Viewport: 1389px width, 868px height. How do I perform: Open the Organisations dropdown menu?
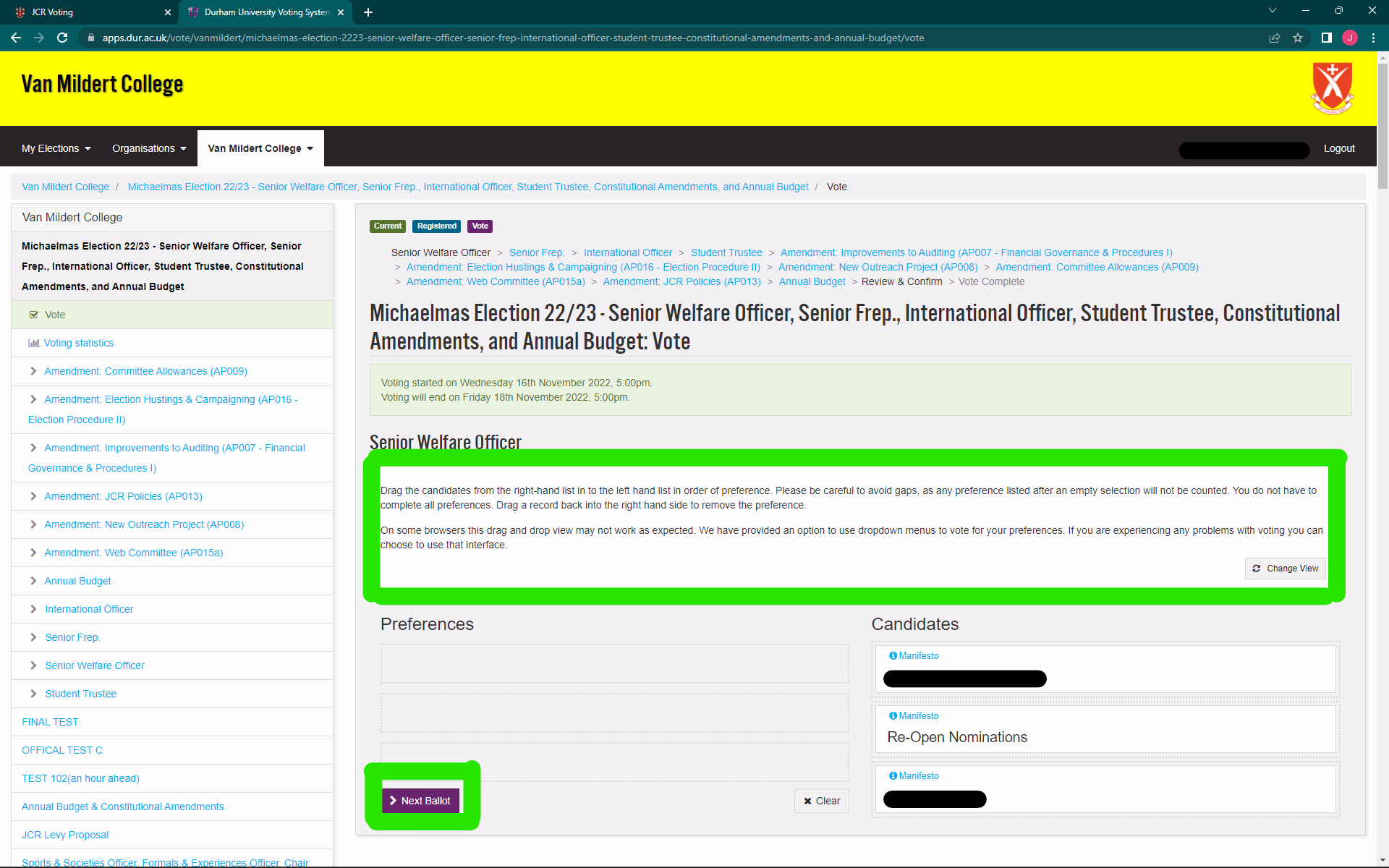(x=149, y=148)
